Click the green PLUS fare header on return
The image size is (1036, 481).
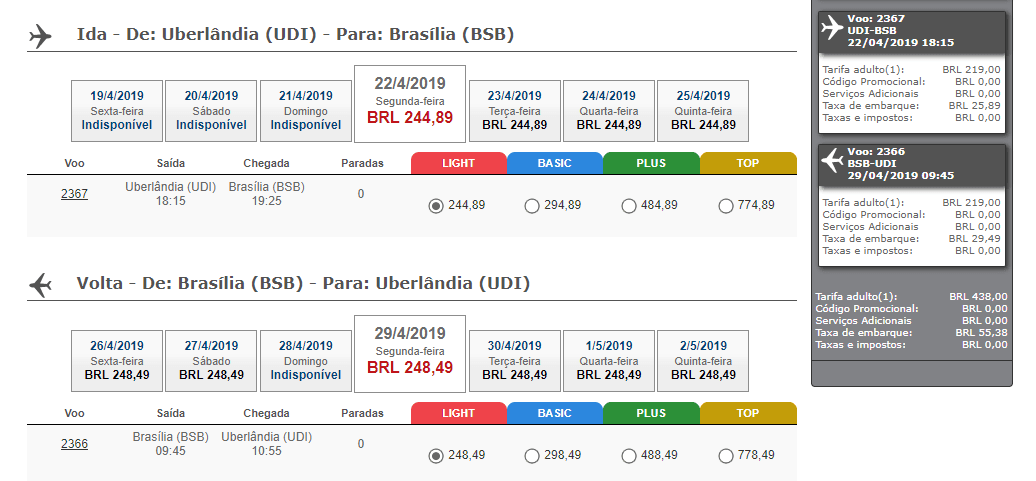[651, 413]
